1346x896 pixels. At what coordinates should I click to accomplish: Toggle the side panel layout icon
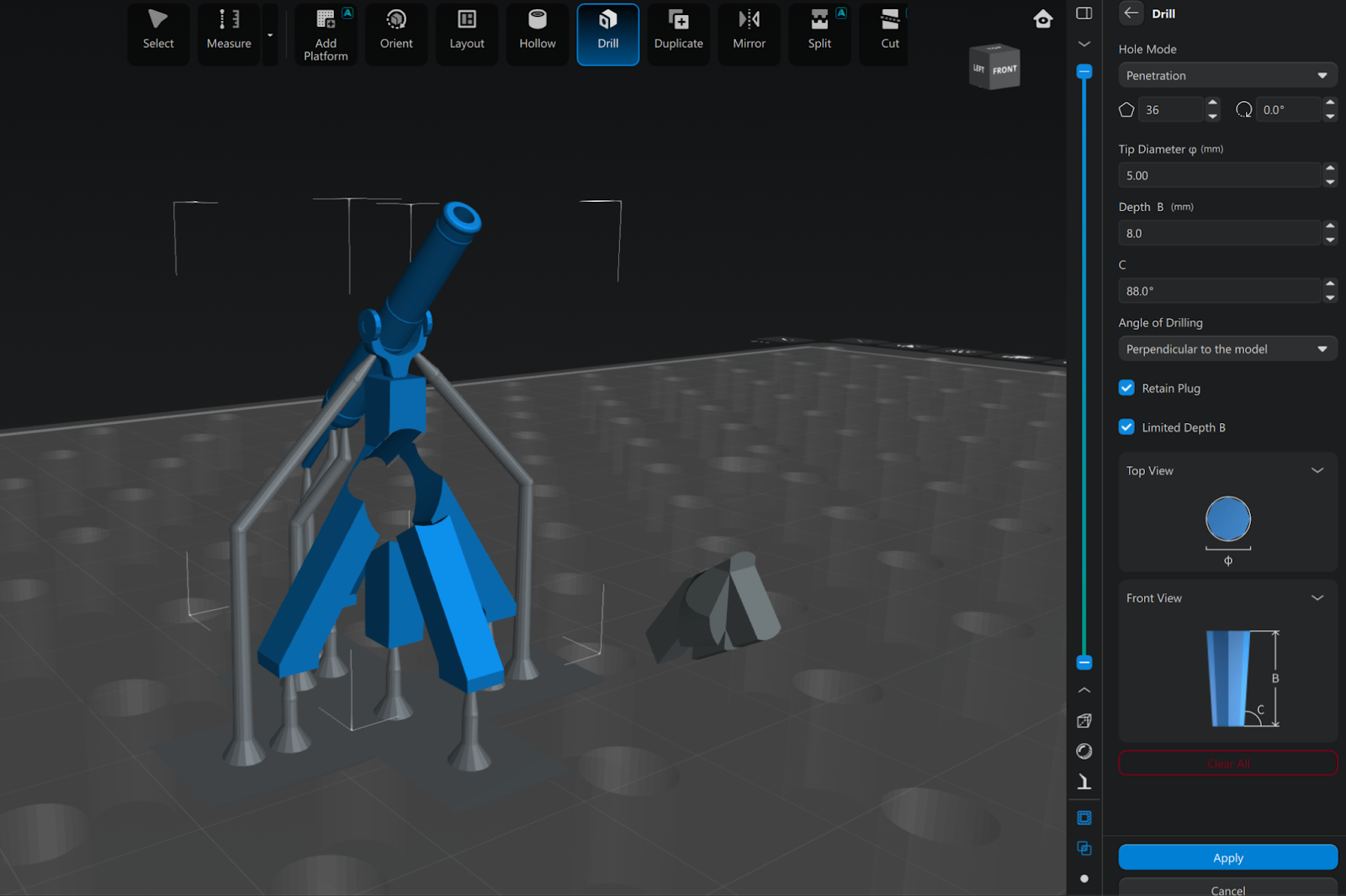tap(1084, 13)
